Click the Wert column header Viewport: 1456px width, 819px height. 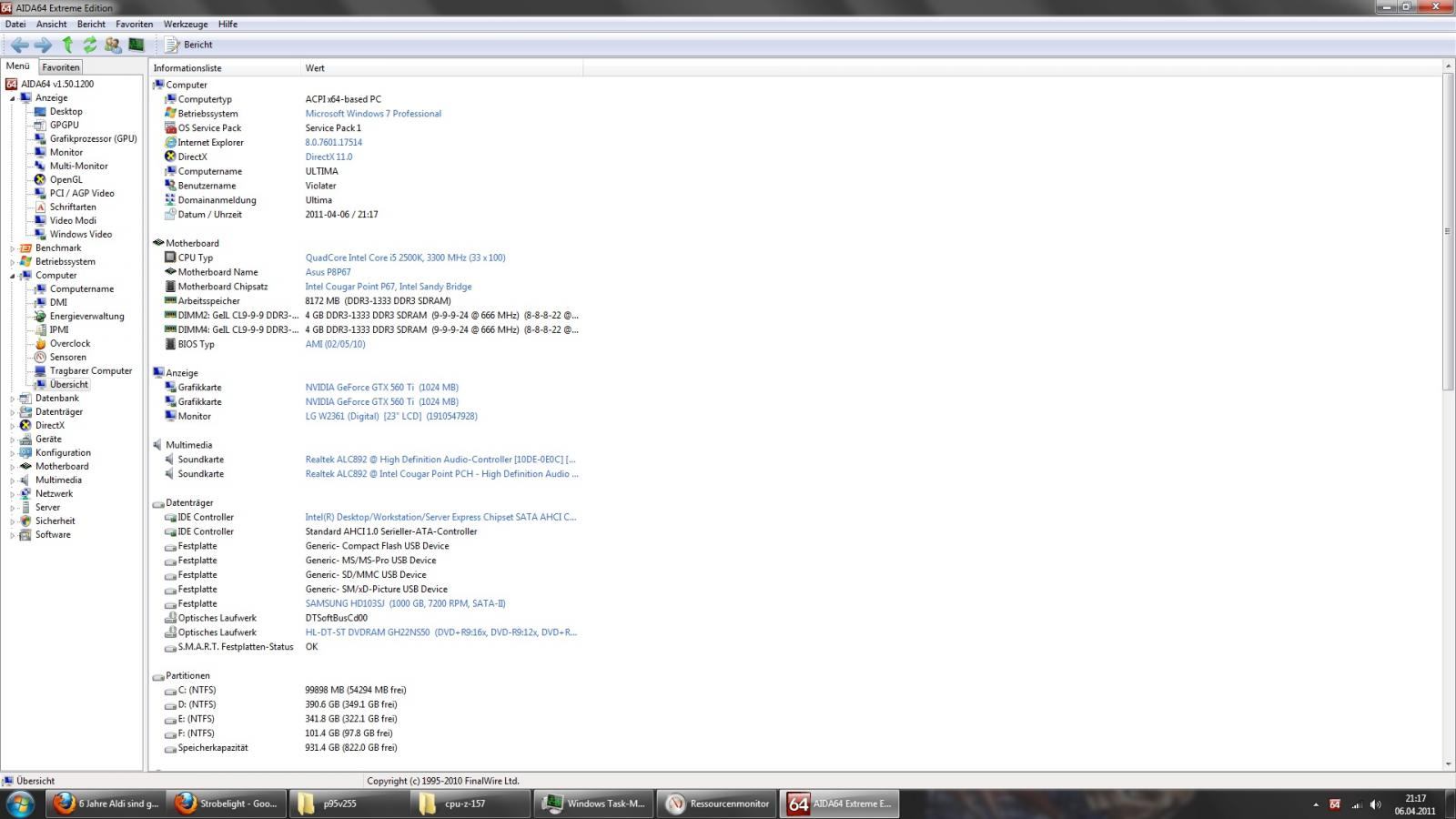pos(441,68)
